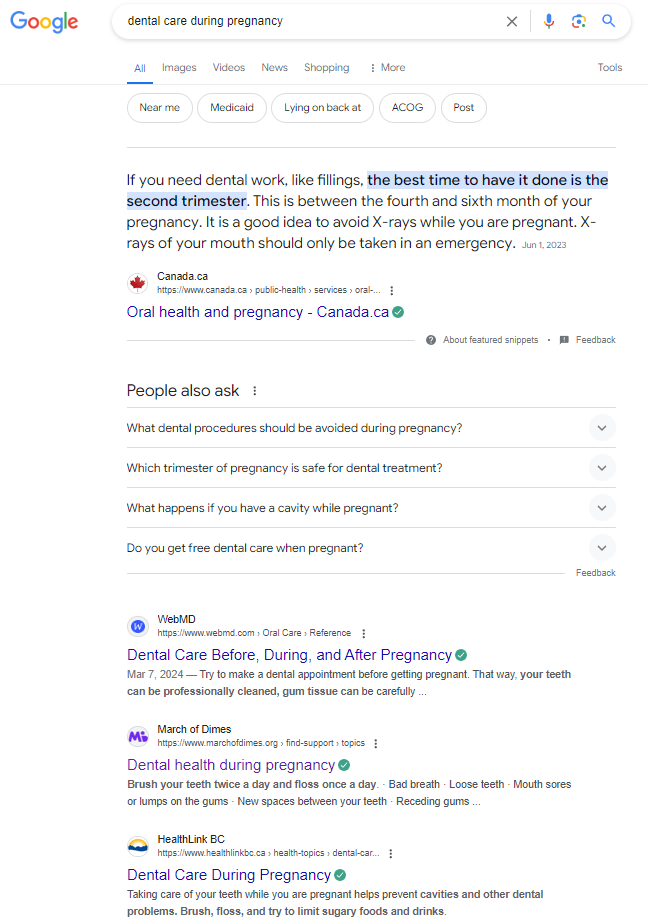648x924 pixels.
Task: Click the March of Dimes site favicon
Action: pyautogui.click(x=138, y=736)
